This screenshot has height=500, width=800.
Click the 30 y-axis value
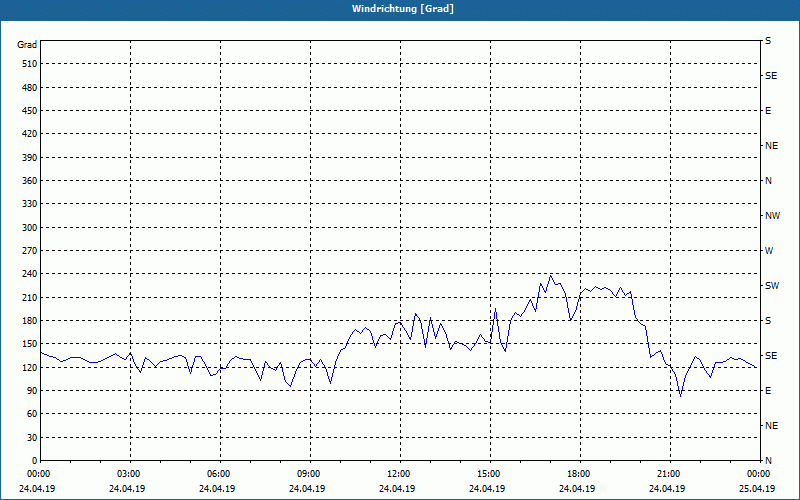point(32,438)
